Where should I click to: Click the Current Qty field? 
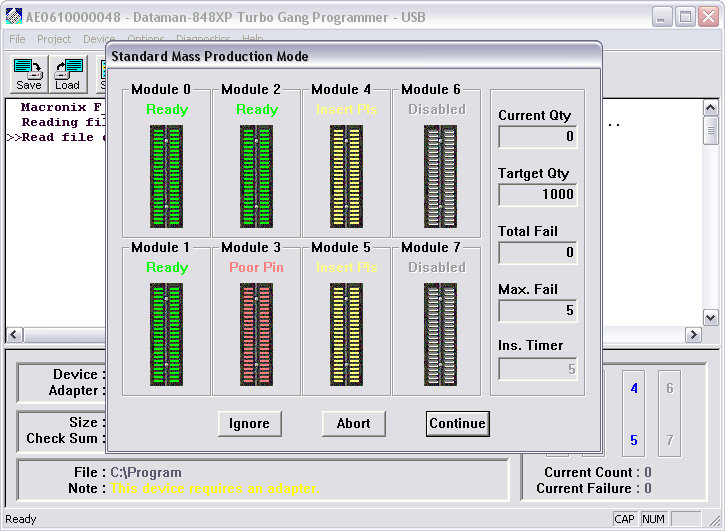538,136
